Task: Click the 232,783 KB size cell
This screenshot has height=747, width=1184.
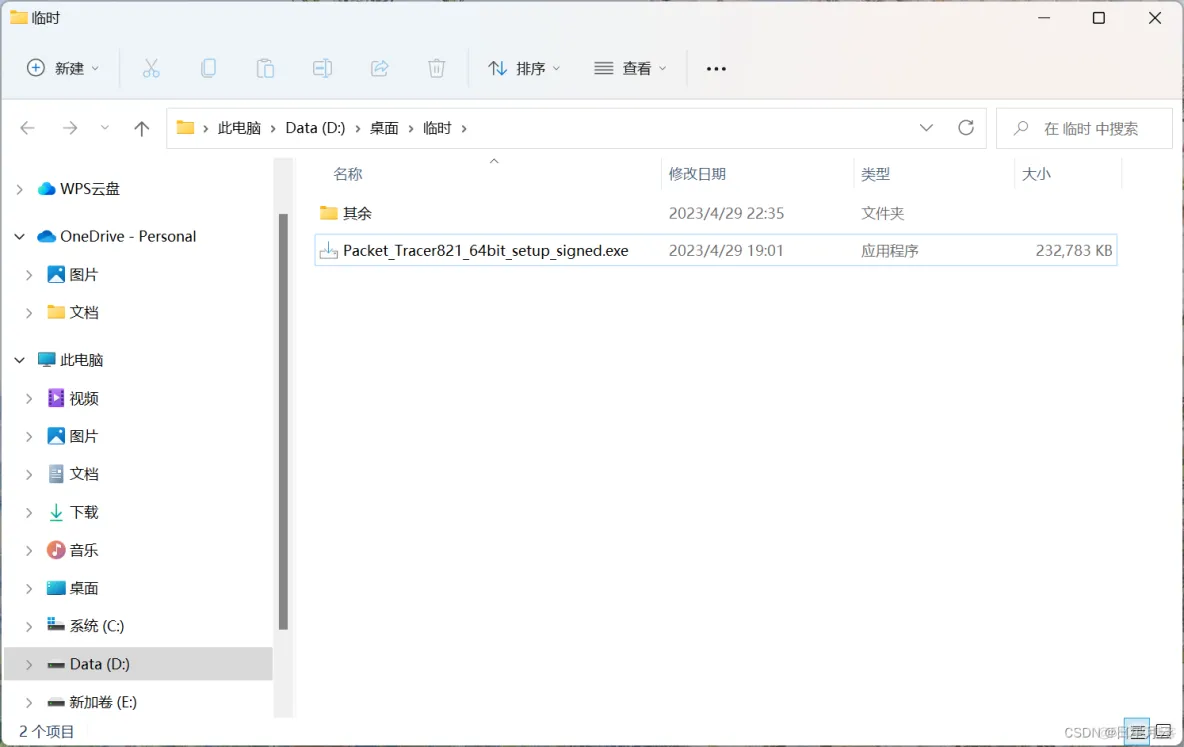Action: 1074,251
